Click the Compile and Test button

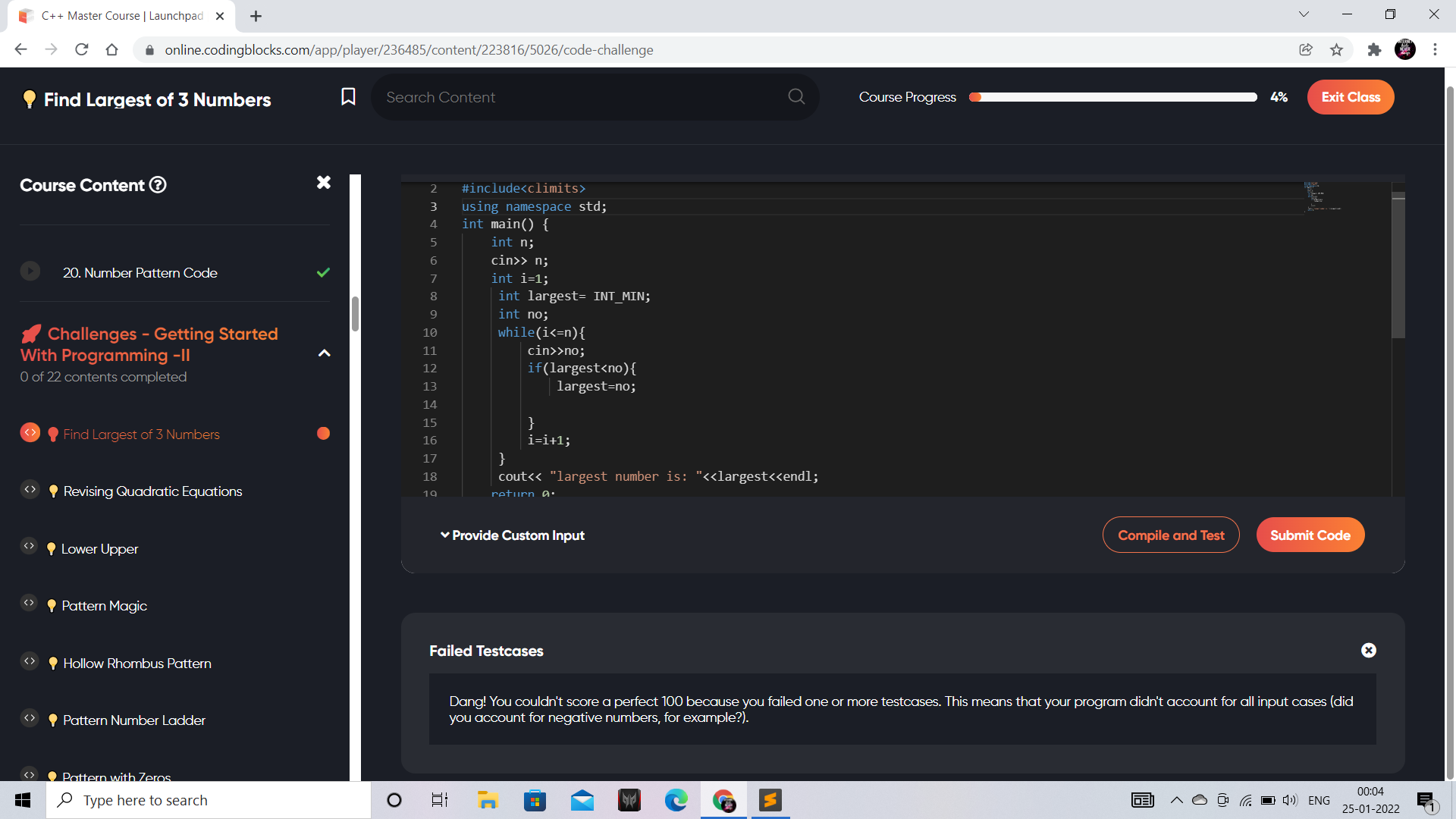pyautogui.click(x=1170, y=535)
